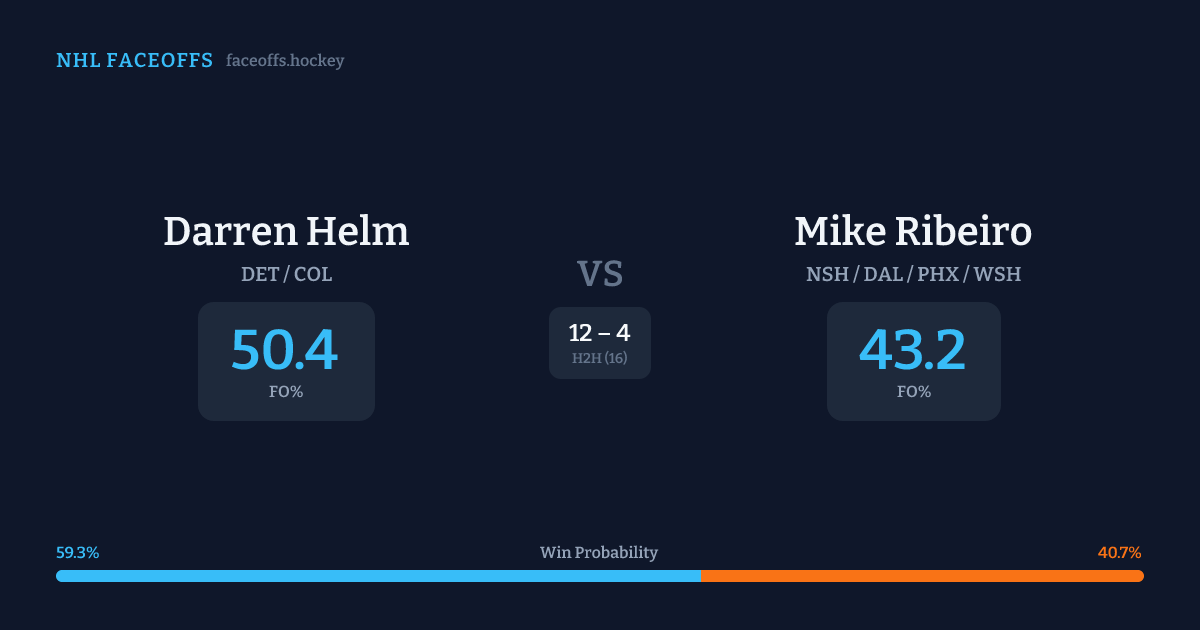Screen dimensions: 1200x630
Task: Click the FO% label under 50.4
Action: [286, 392]
